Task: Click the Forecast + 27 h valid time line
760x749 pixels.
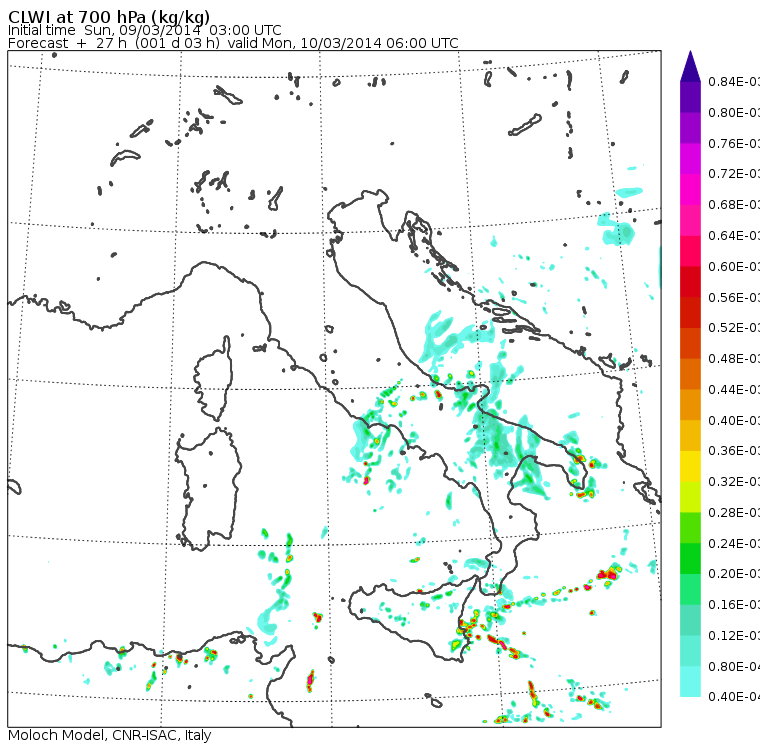Action: pos(233,43)
